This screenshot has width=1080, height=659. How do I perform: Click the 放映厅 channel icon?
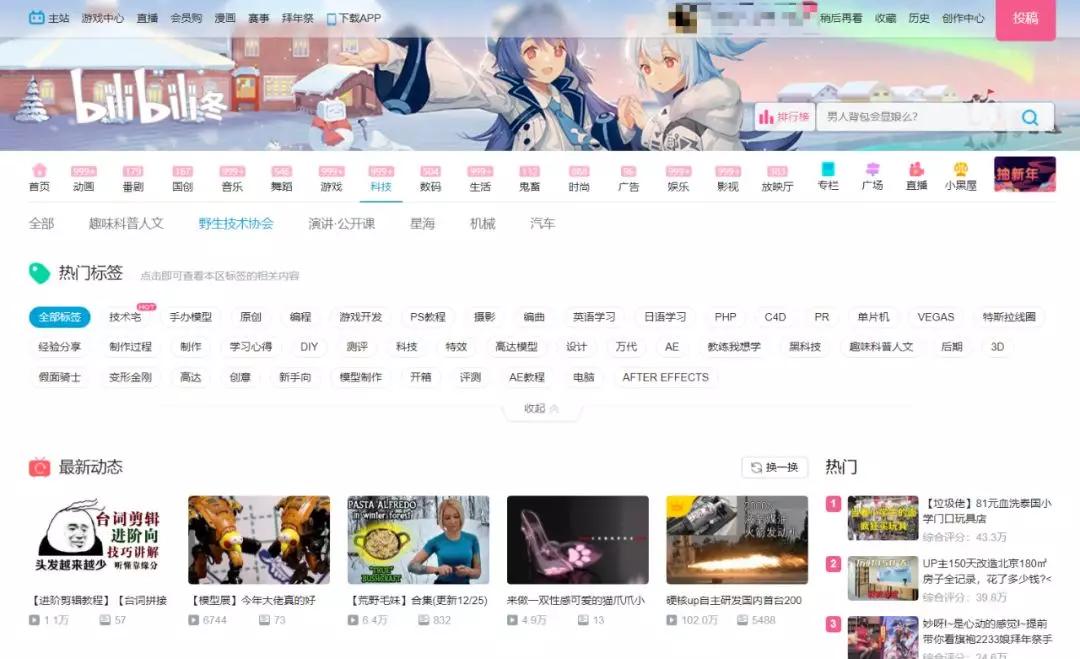point(777,178)
